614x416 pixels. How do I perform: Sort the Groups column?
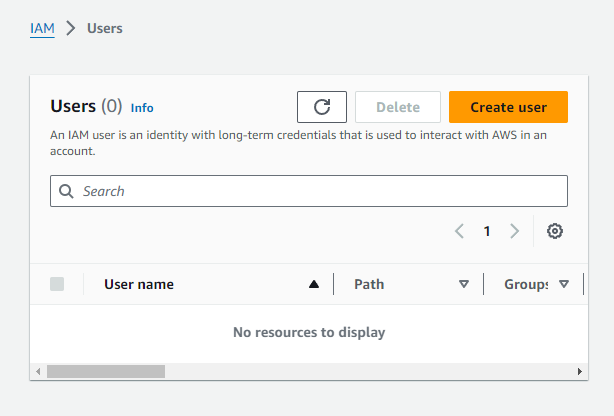pyautogui.click(x=563, y=284)
